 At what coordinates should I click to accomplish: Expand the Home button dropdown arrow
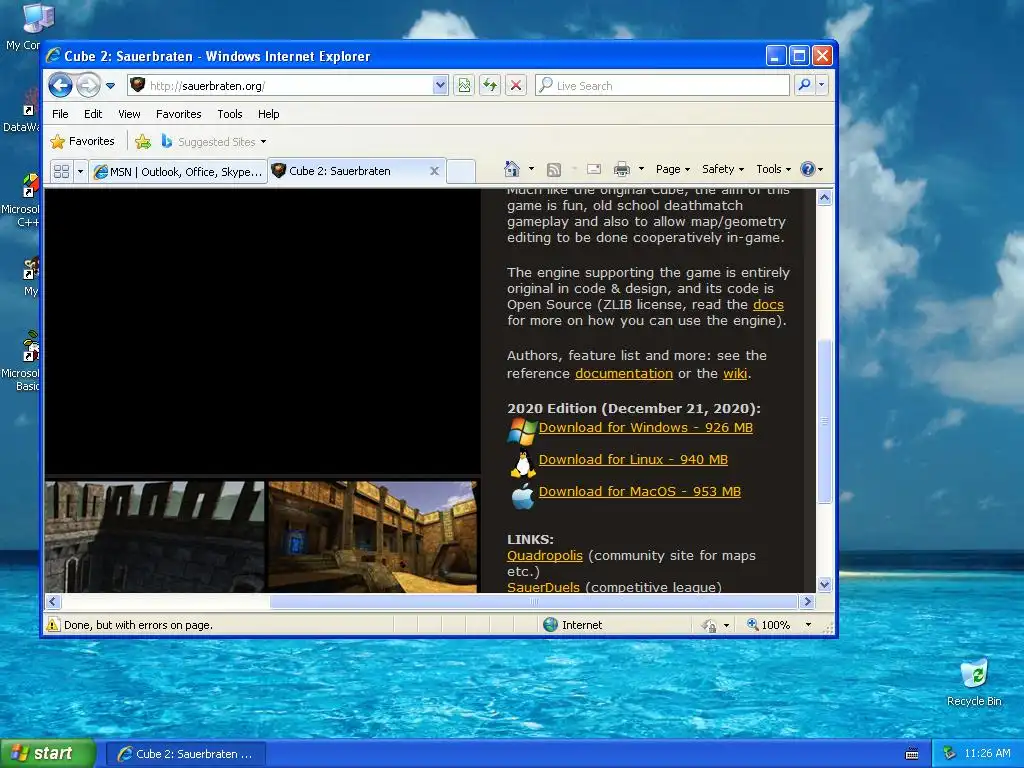tap(531, 169)
